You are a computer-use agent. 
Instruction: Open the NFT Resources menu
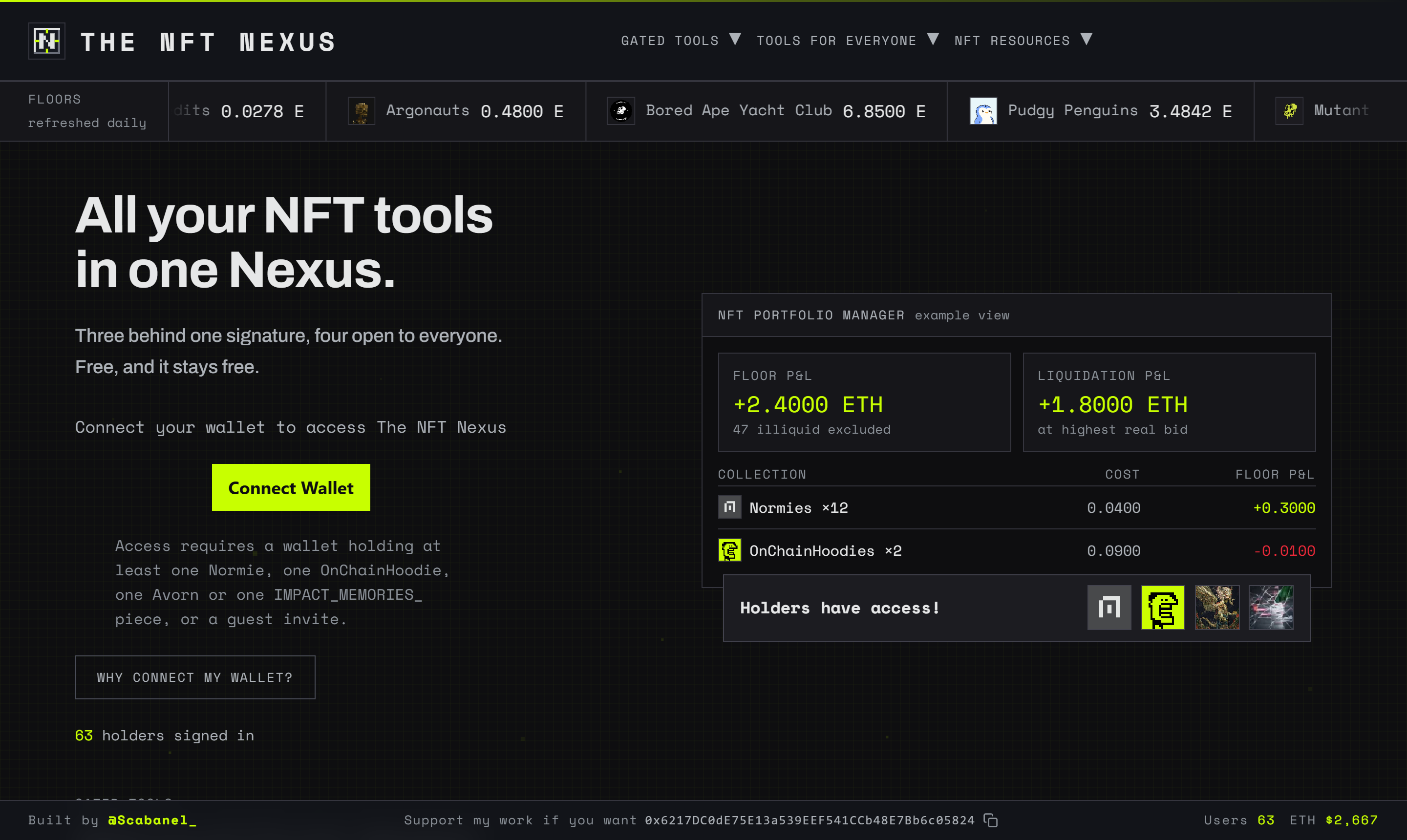click(x=1012, y=41)
